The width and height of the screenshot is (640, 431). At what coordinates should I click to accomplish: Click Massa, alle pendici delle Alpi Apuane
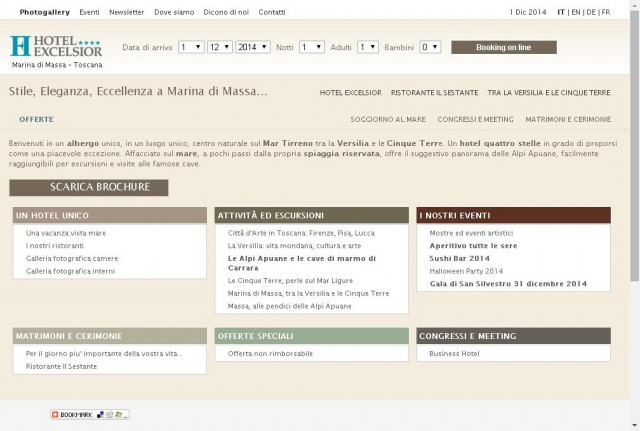(x=289, y=306)
